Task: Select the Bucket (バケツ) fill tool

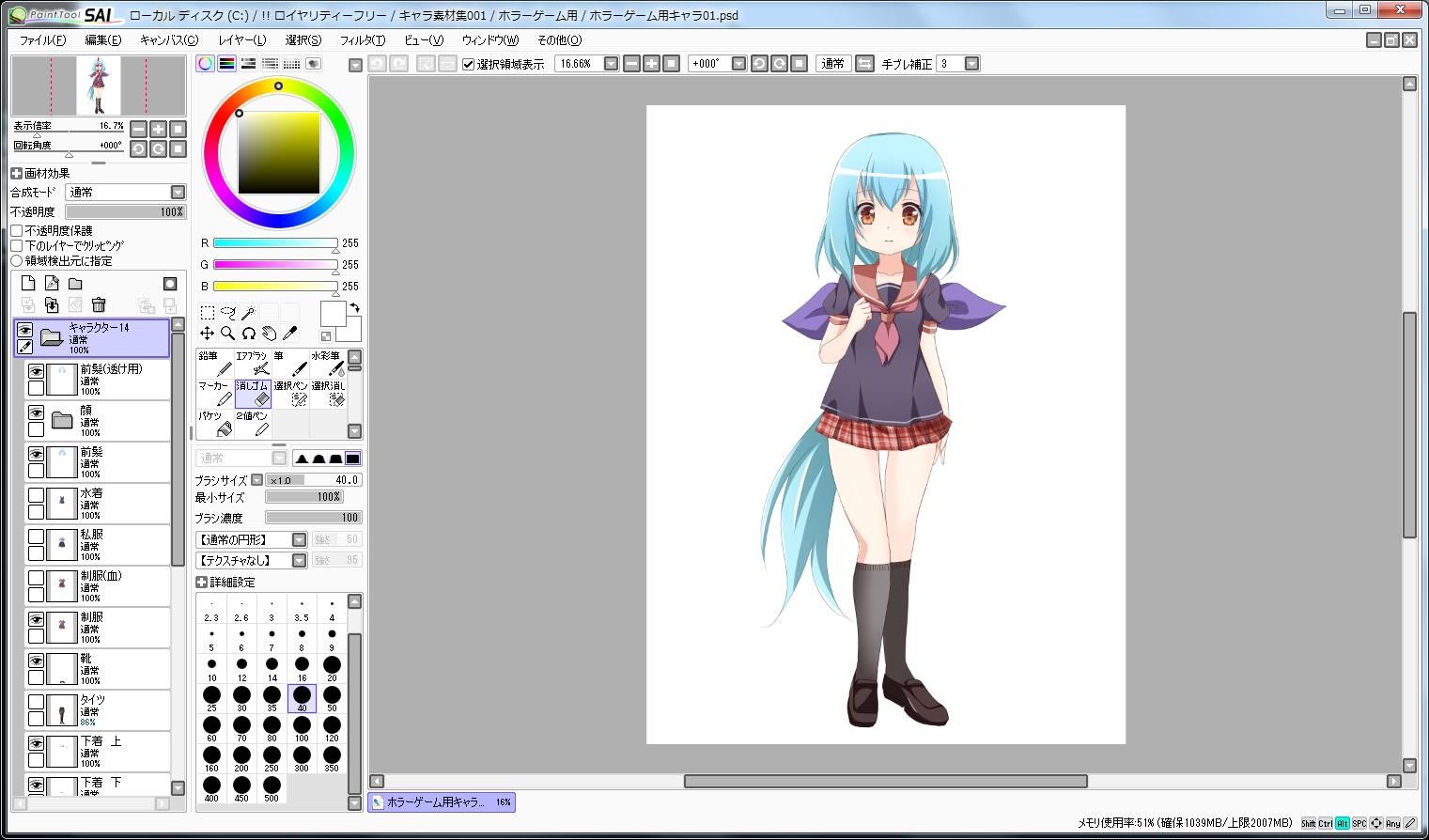Action: pyautogui.click(x=214, y=424)
